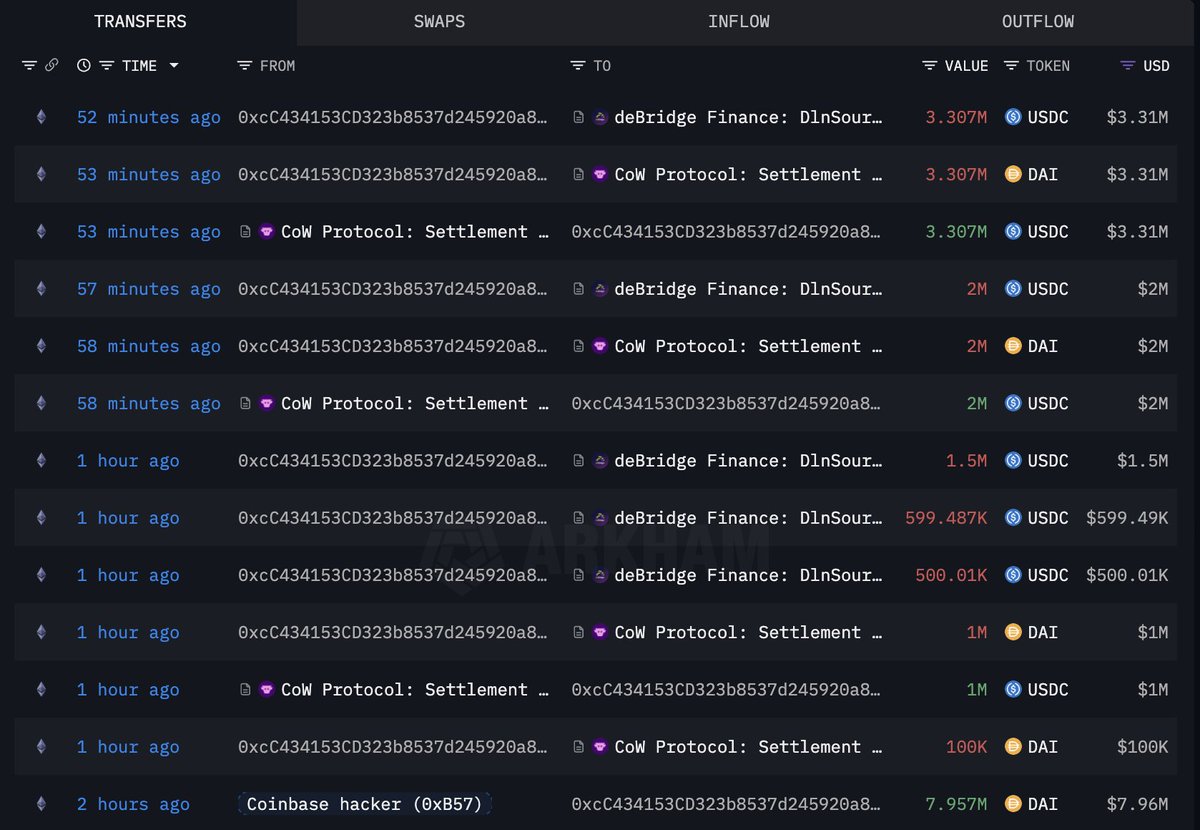Click the $100K USD amount

pos(1143,747)
